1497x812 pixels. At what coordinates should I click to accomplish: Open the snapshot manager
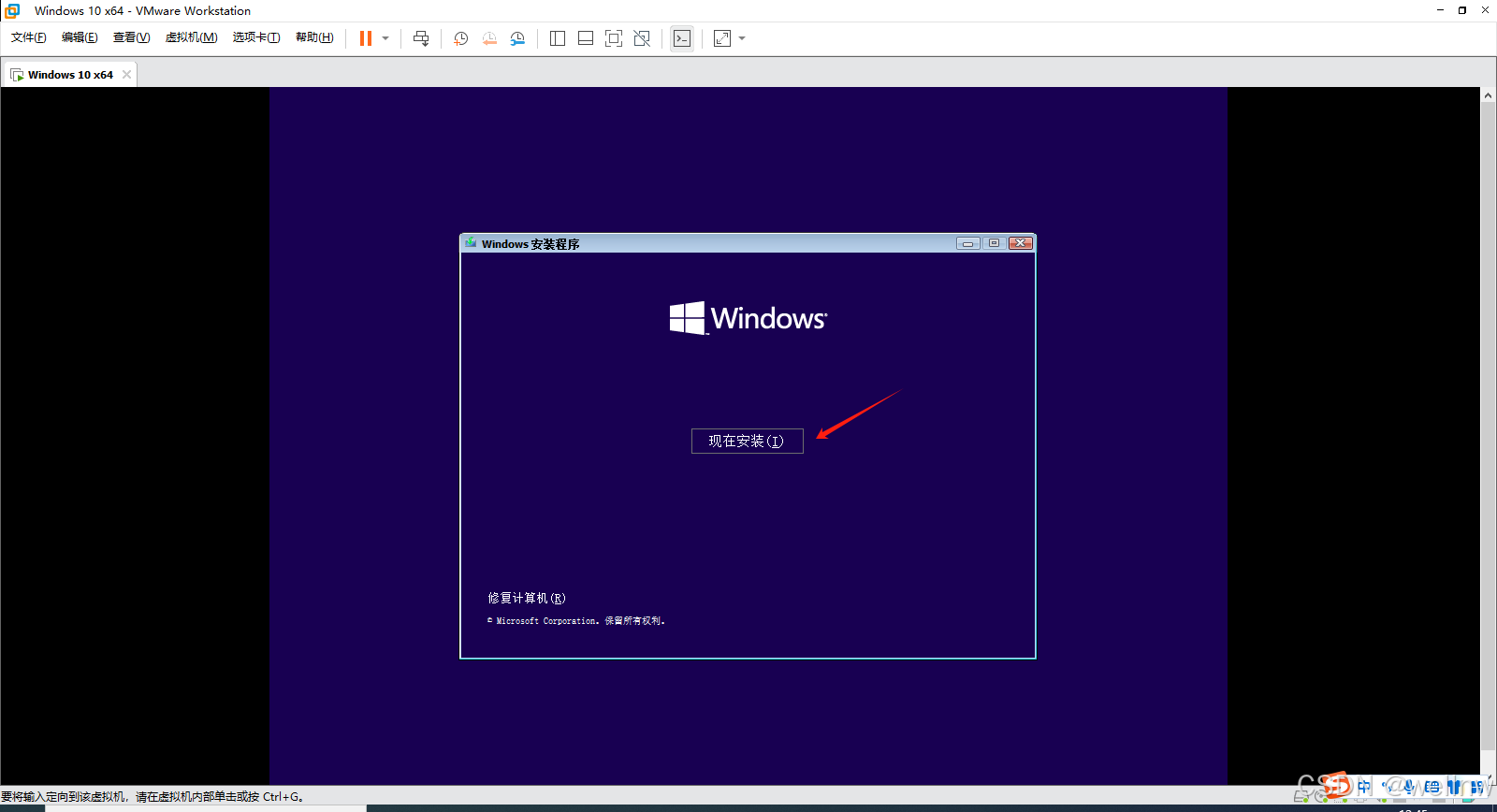pyautogui.click(x=517, y=38)
